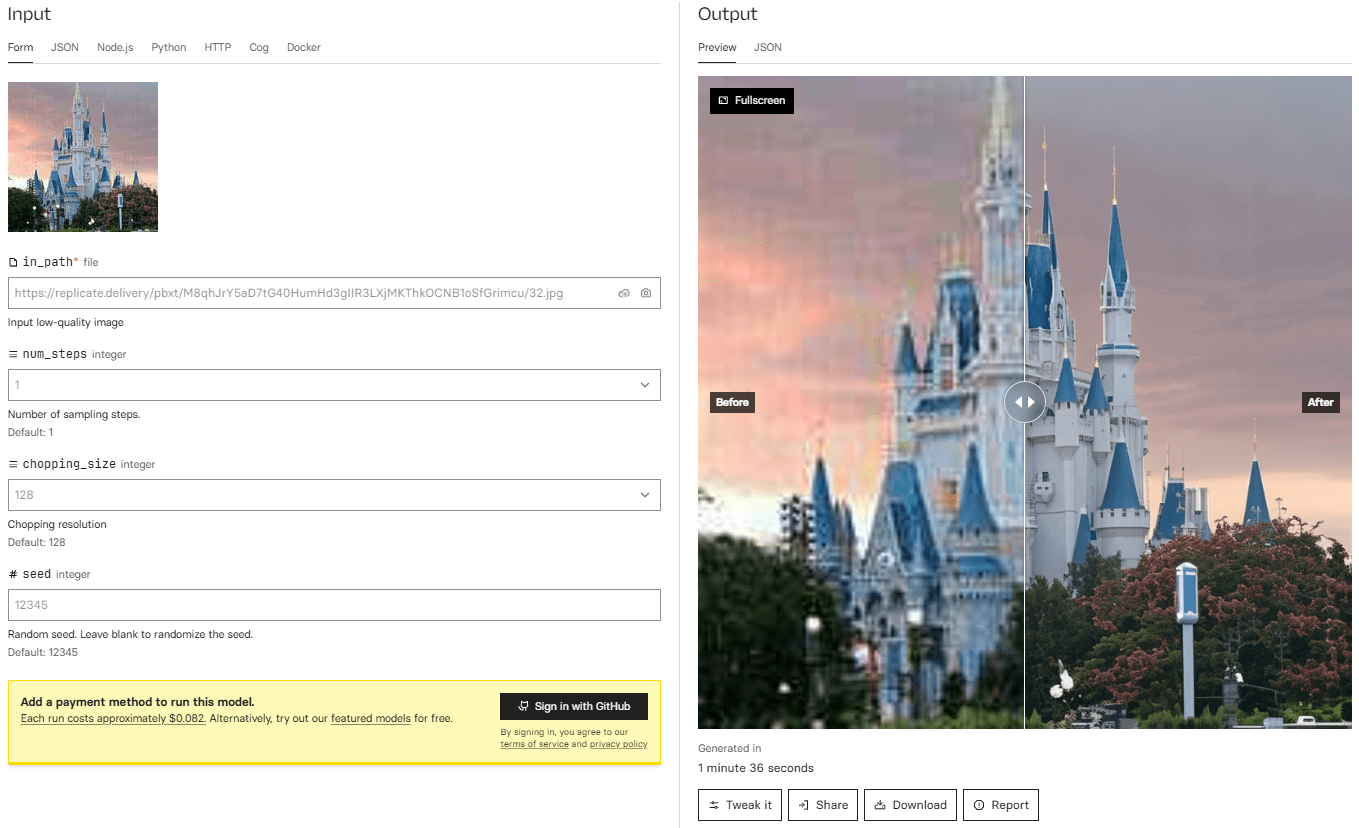Click the chopping_size field label
The image size is (1359, 828).
click(69, 464)
